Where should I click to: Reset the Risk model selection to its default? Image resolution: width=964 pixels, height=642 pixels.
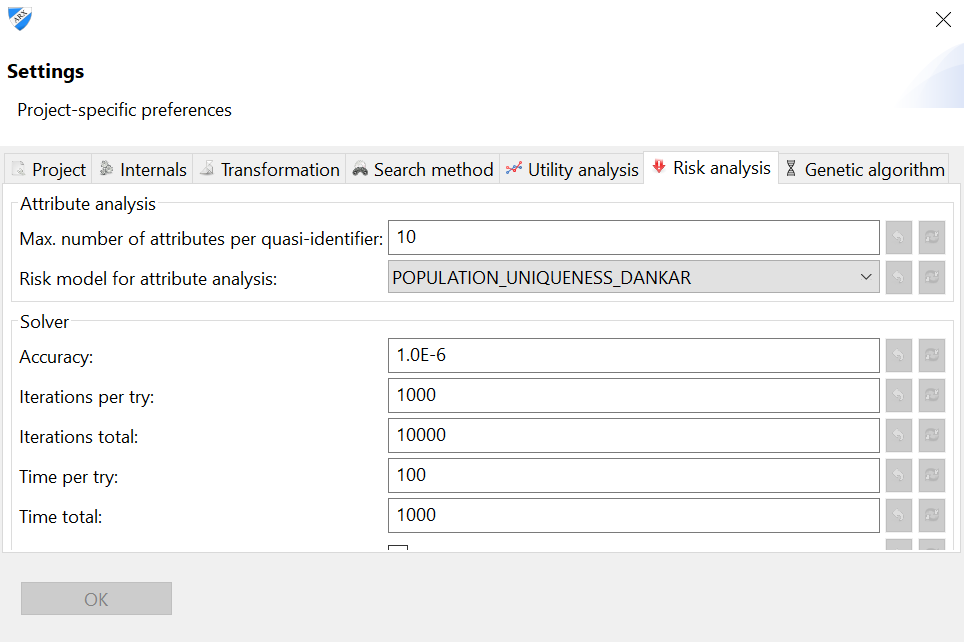click(931, 277)
